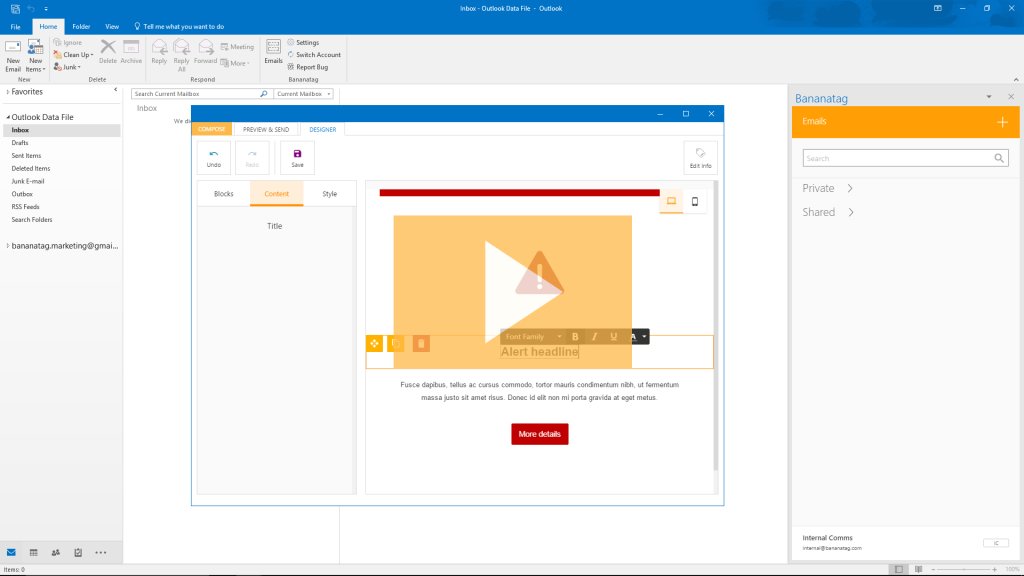Open the File menu tab
This screenshot has height=576, width=1024.
[x=16, y=27]
